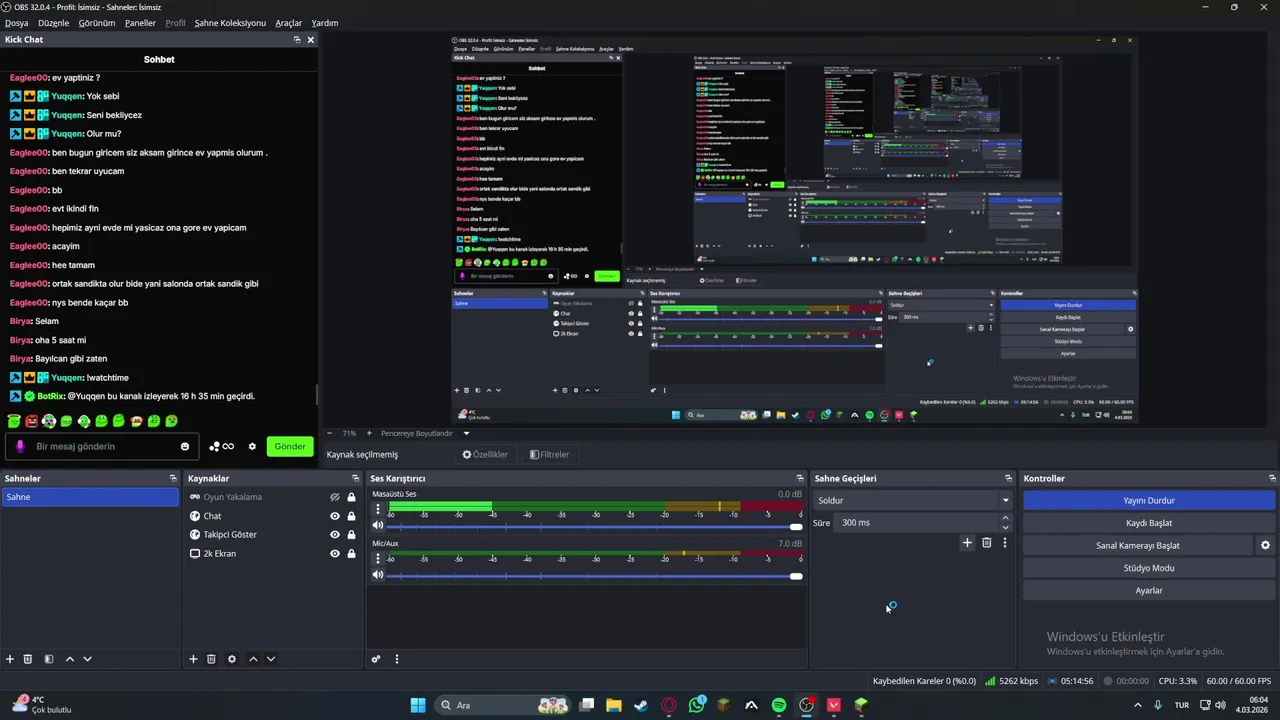The image size is (1280, 720).
Task: Open Masaüstü Ses options dots
Action: click(x=378, y=508)
